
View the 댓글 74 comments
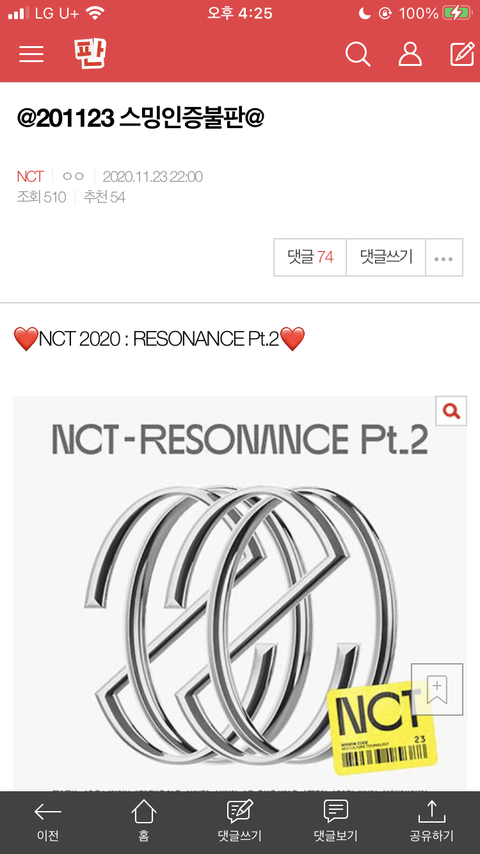tap(310, 257)
